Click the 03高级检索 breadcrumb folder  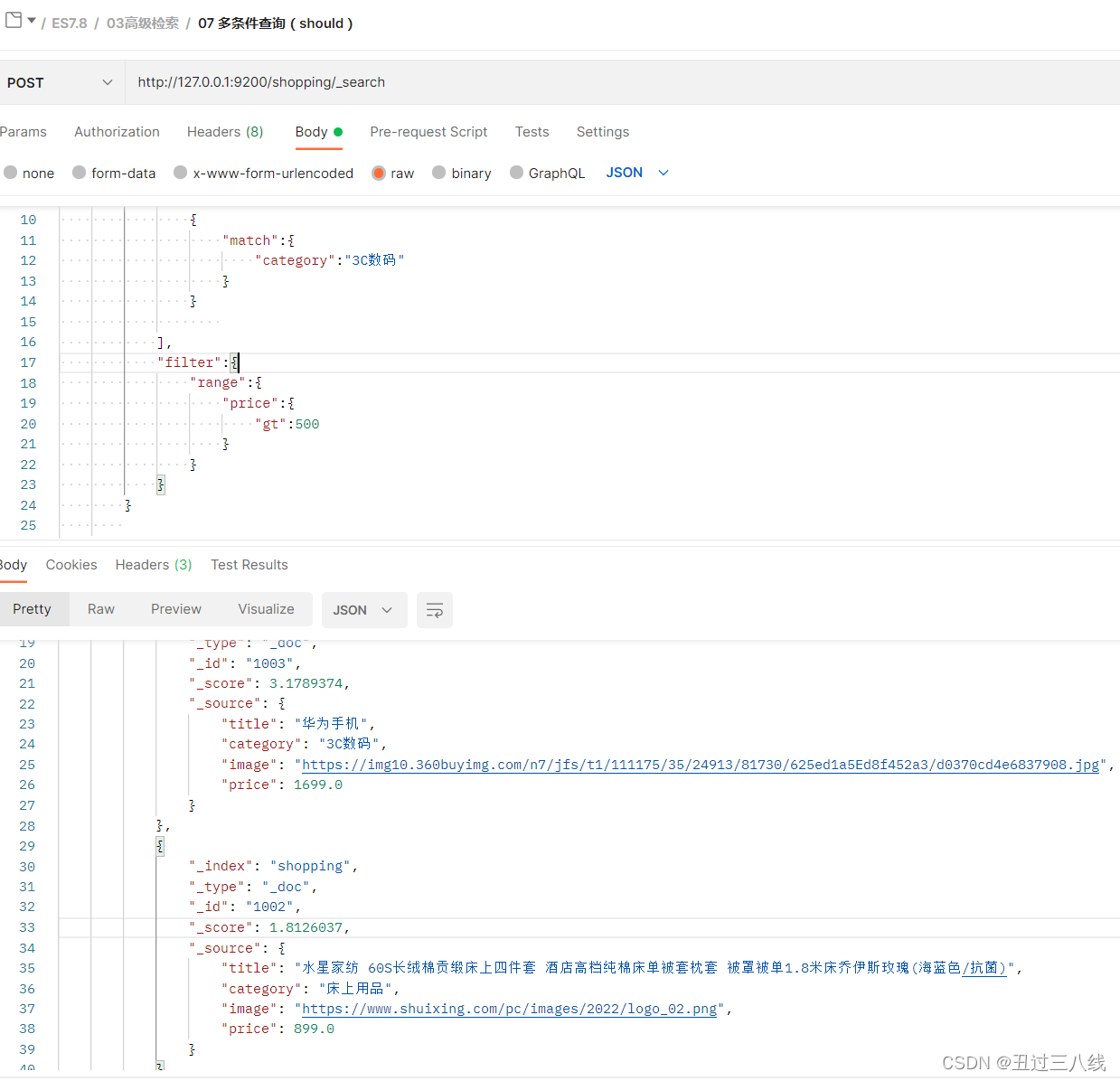coord(143,23)
